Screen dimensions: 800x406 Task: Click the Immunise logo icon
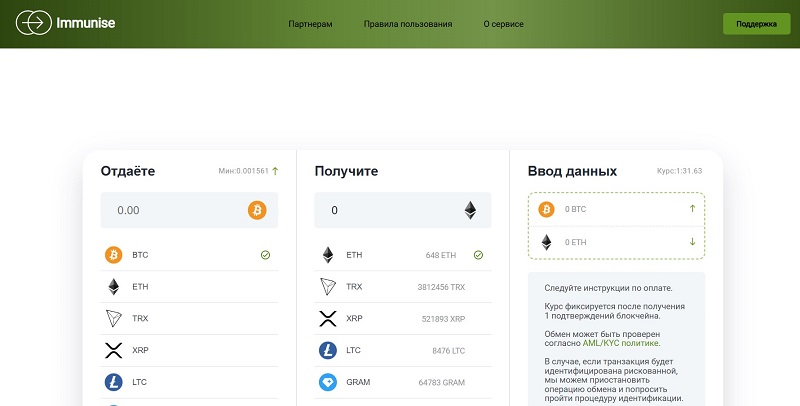[x=34, y=23]
